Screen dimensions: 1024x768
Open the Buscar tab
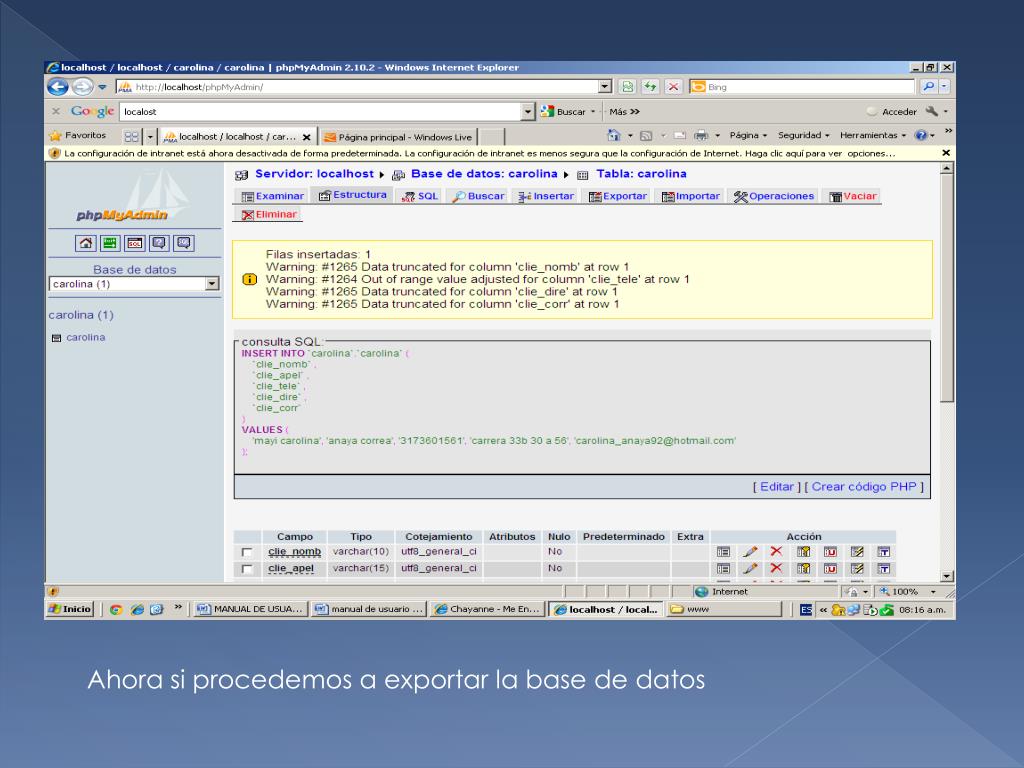(x=479, y=196)
